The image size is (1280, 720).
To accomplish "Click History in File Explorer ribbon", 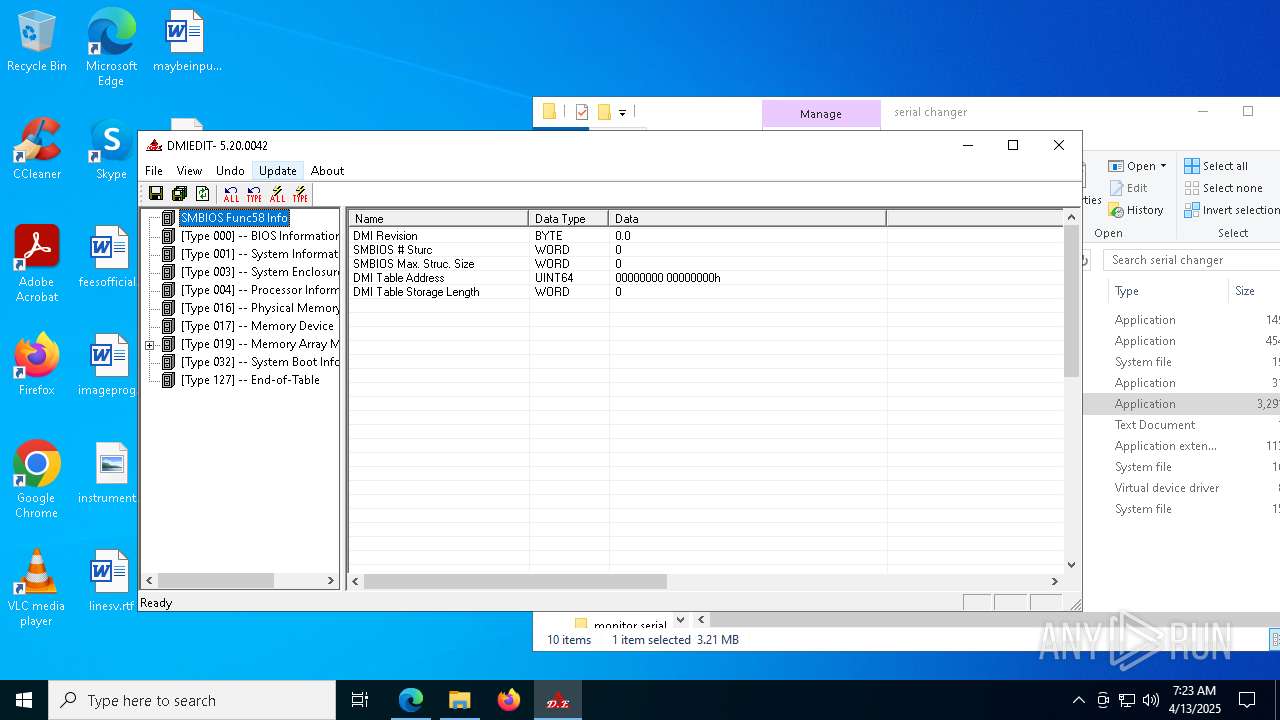I will [x=1136, y=210].
